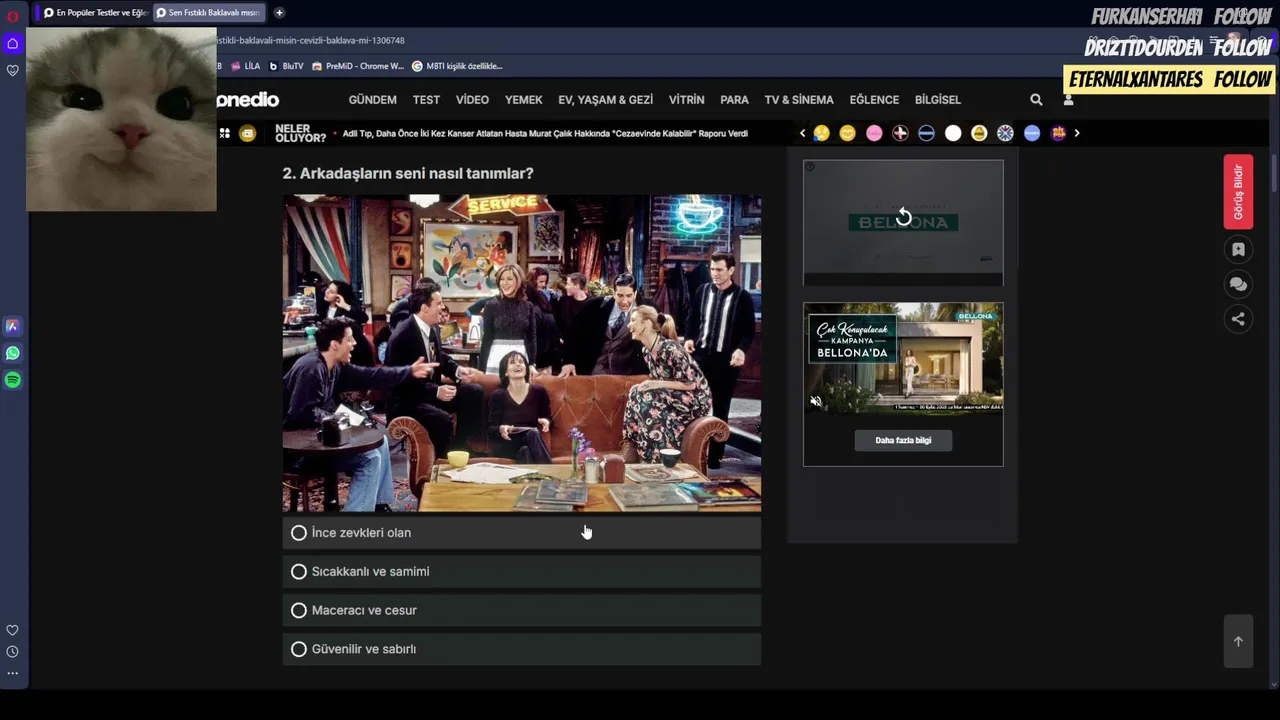Open the TV & SİNEMA section
The height and width of the screenshot is (720, 1280).
799,100
